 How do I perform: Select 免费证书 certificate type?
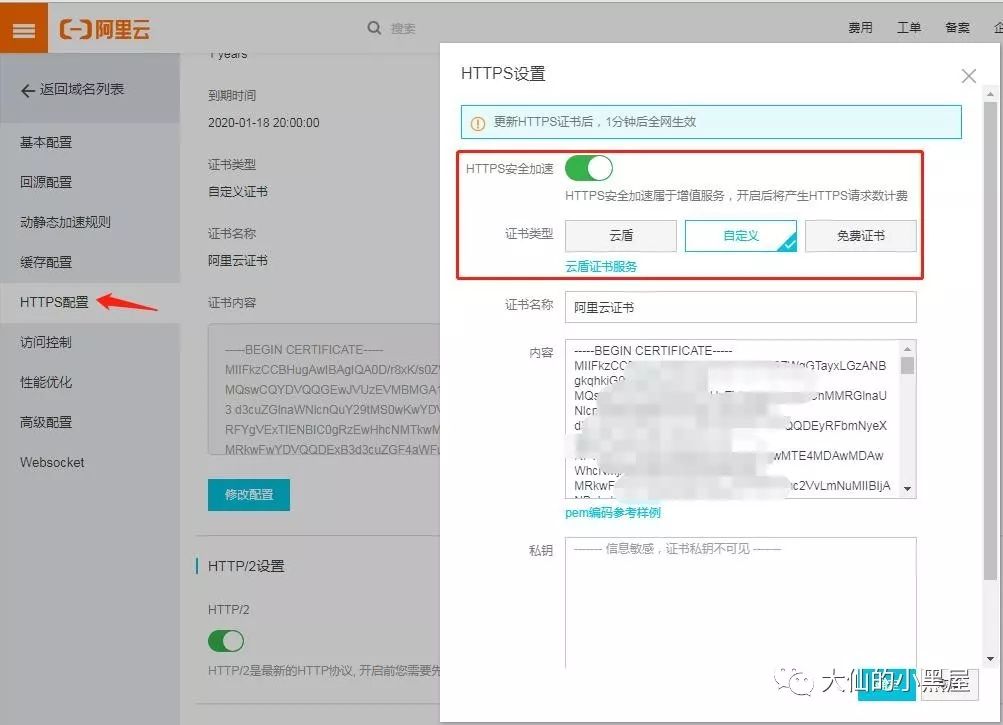pos(860,235)
